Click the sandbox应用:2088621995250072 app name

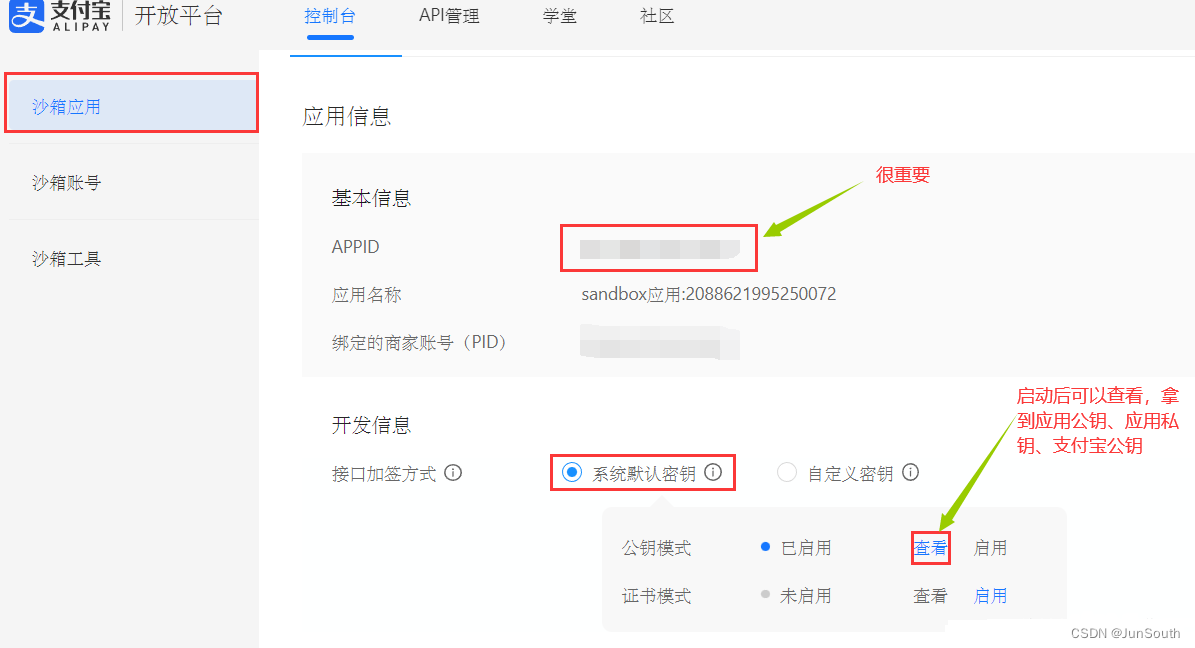709,294
